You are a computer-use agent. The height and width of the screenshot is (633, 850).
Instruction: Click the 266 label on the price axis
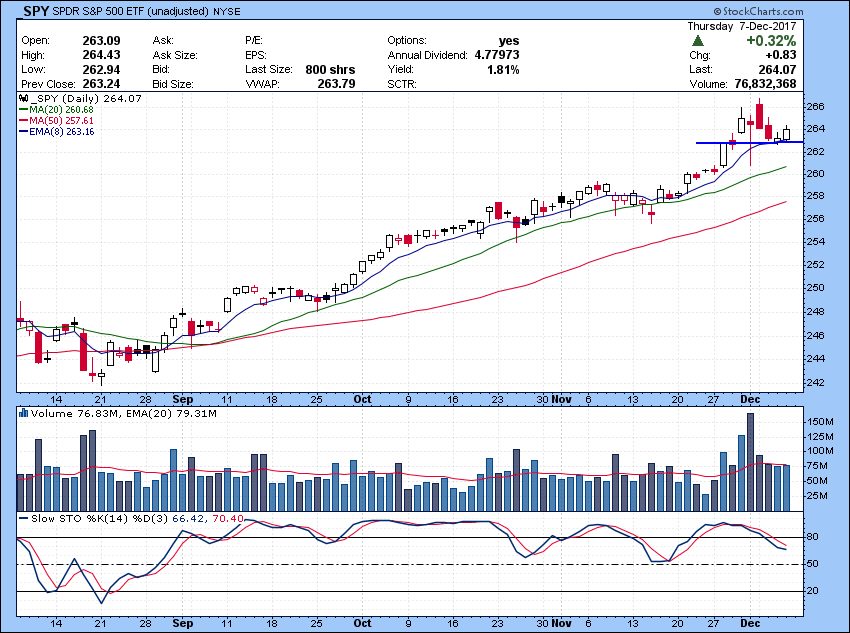(x=815, y=107)
